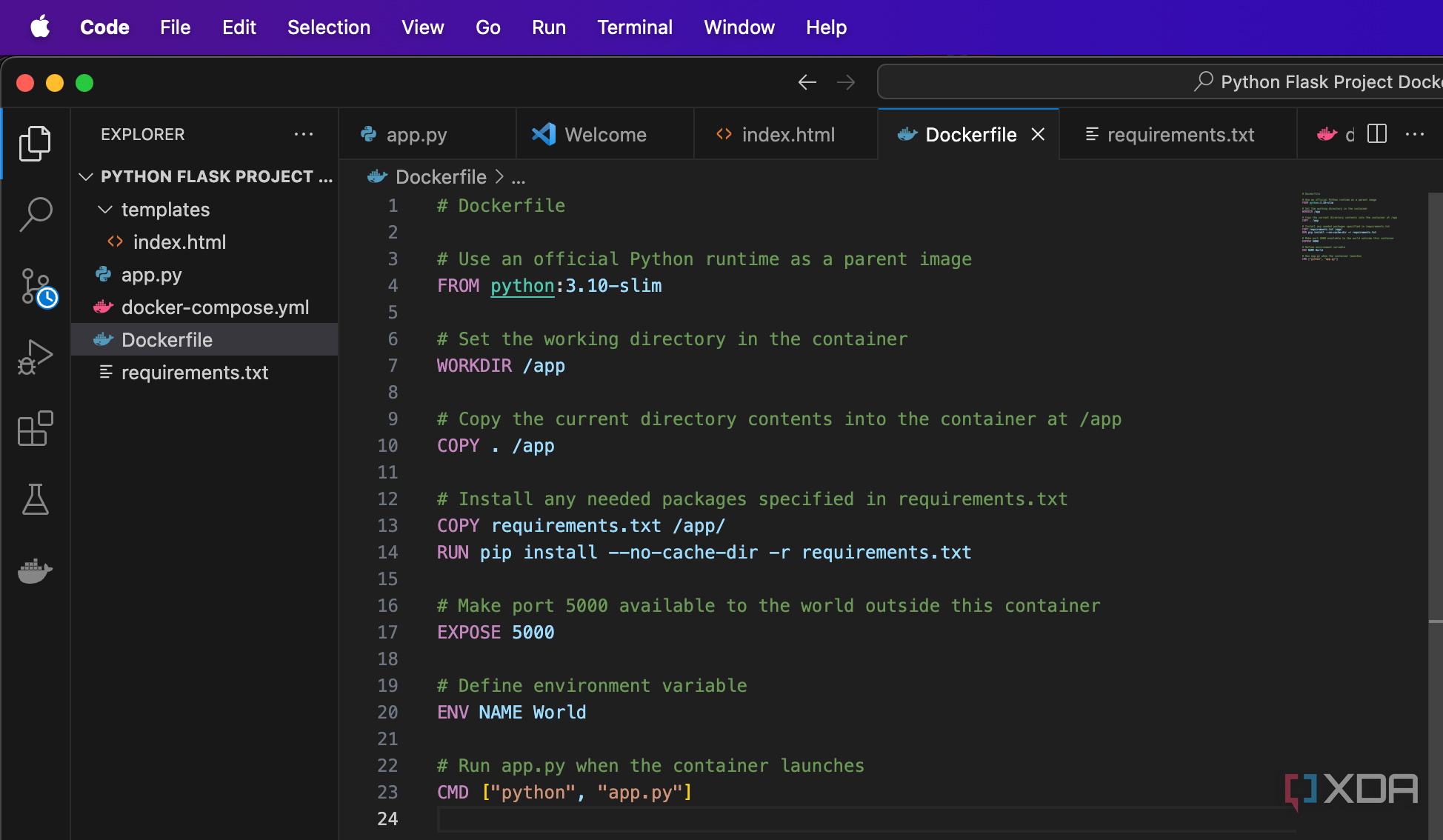Open the Explorer view in activity bar

[x=35, y=143]
